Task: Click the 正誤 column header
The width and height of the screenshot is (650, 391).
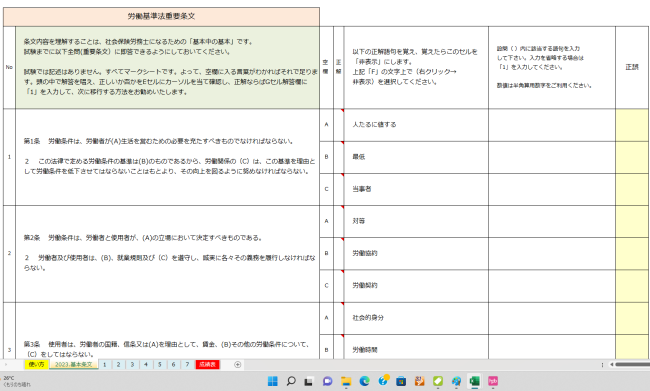Action: click(x=632, y=67)
